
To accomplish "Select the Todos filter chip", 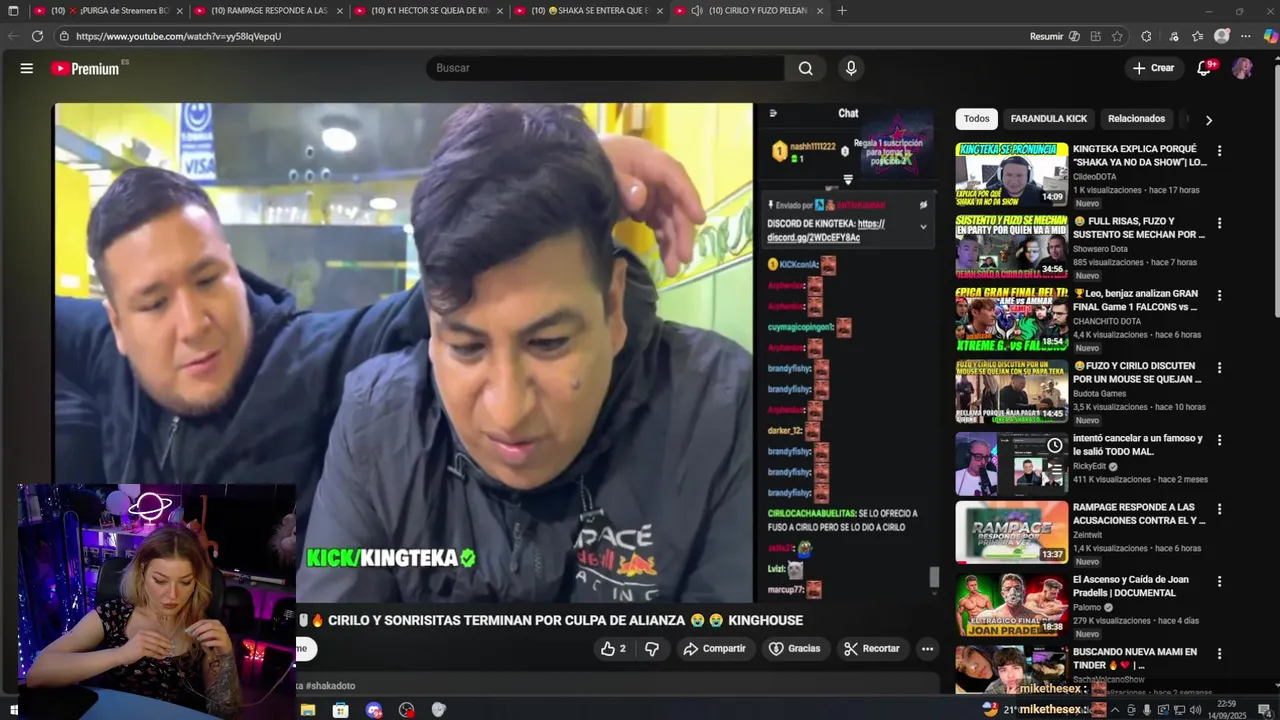I will pyautogui.click(x=977, y=119).
